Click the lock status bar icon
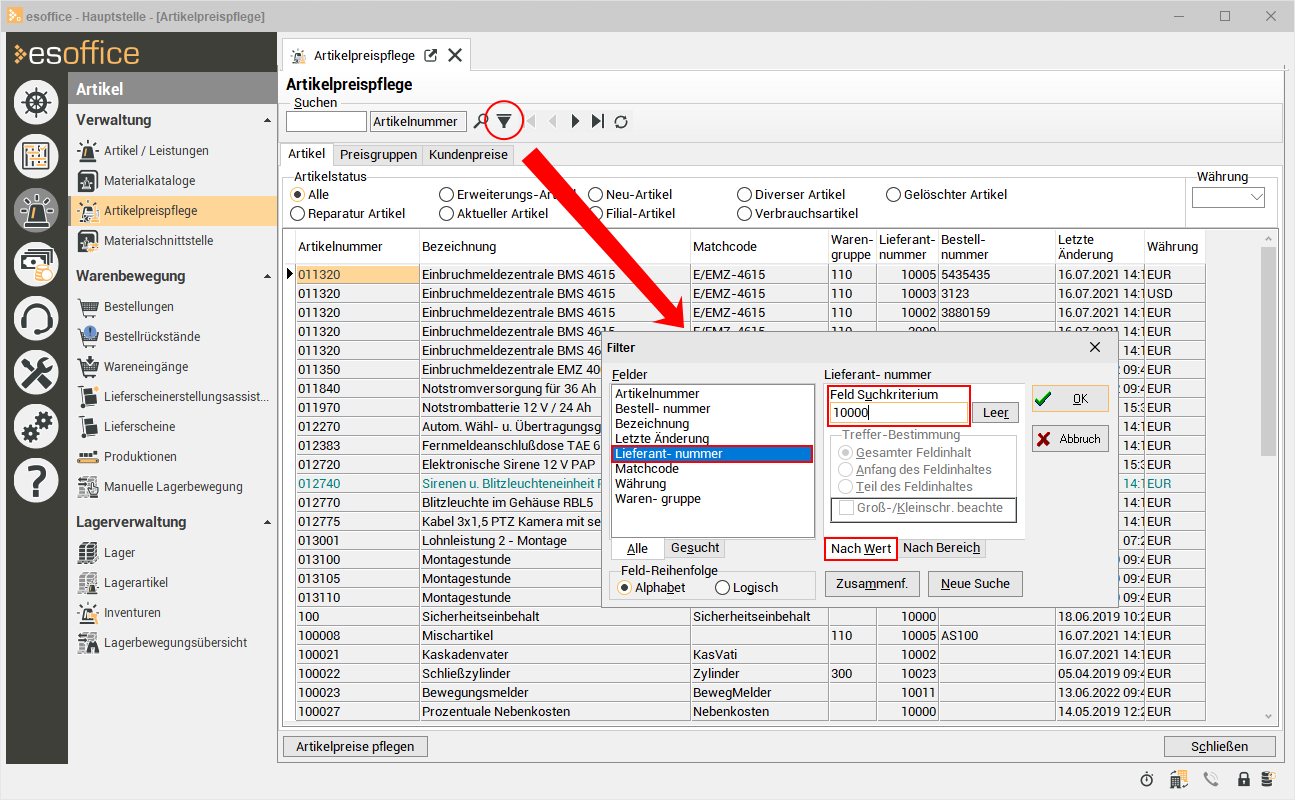This screenshot has width=1295, height=800. click(x=1244, y=779)
